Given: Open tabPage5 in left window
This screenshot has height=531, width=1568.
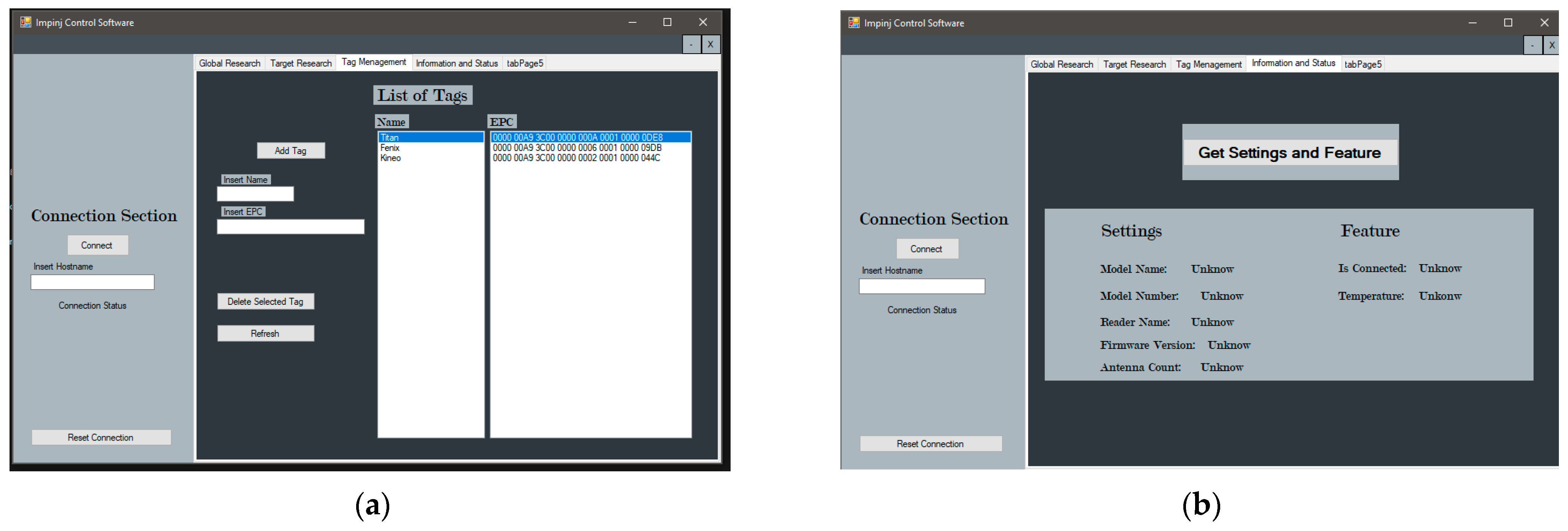Looking at the screenshot, I should tap(525, 63).
